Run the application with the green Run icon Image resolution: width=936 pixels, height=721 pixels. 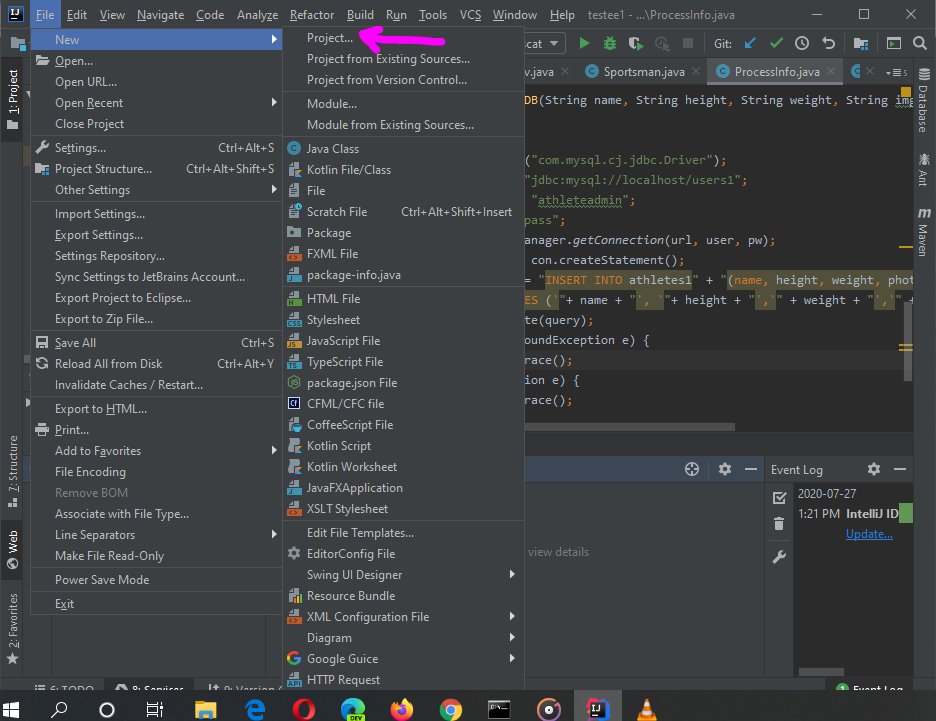(x=585, y=43)
